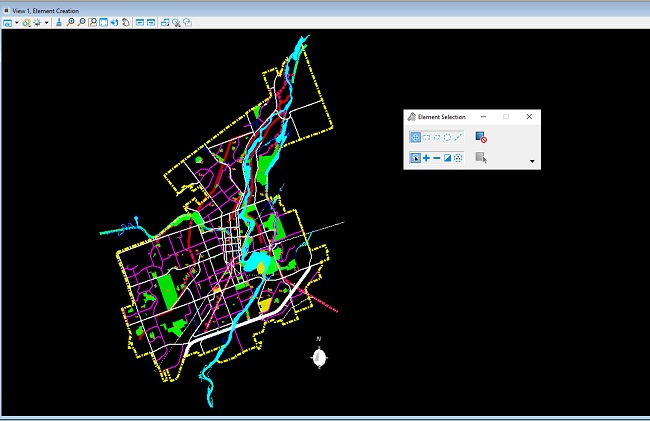Click the Disable Handles button
Screen dimensions: 650x421
coord(481,137)
